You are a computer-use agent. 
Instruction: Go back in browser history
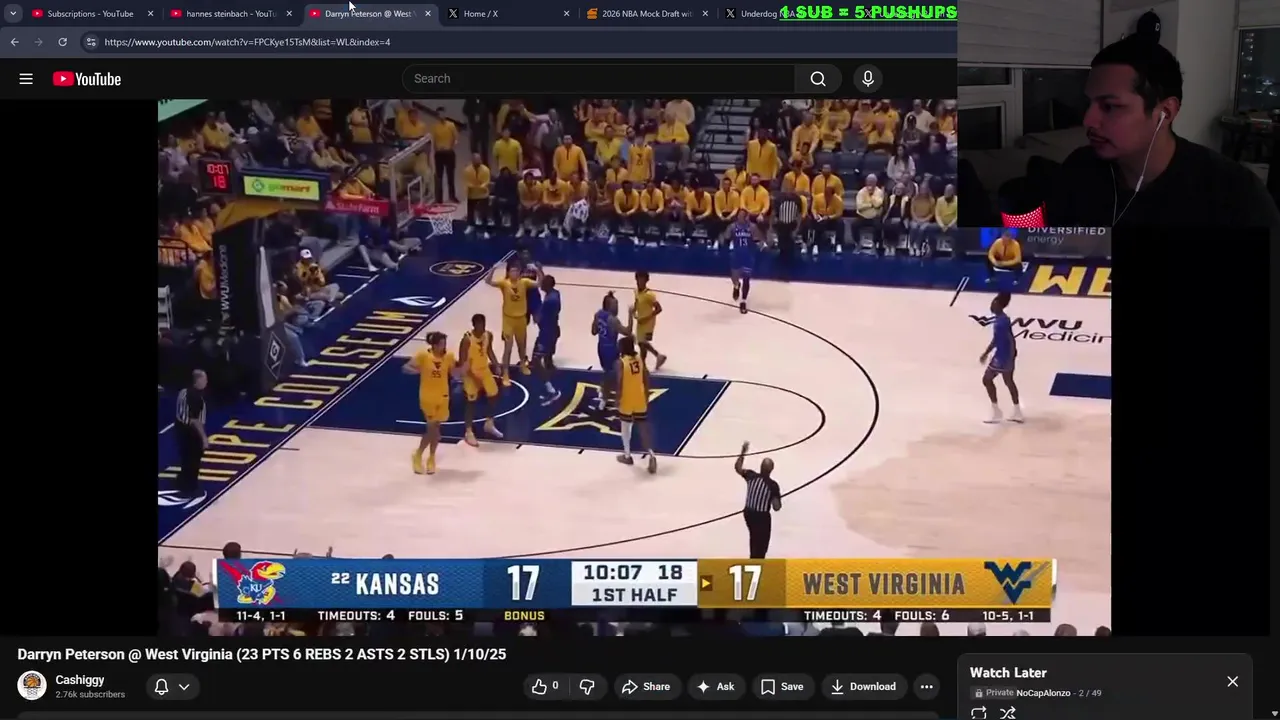(14, 42)
